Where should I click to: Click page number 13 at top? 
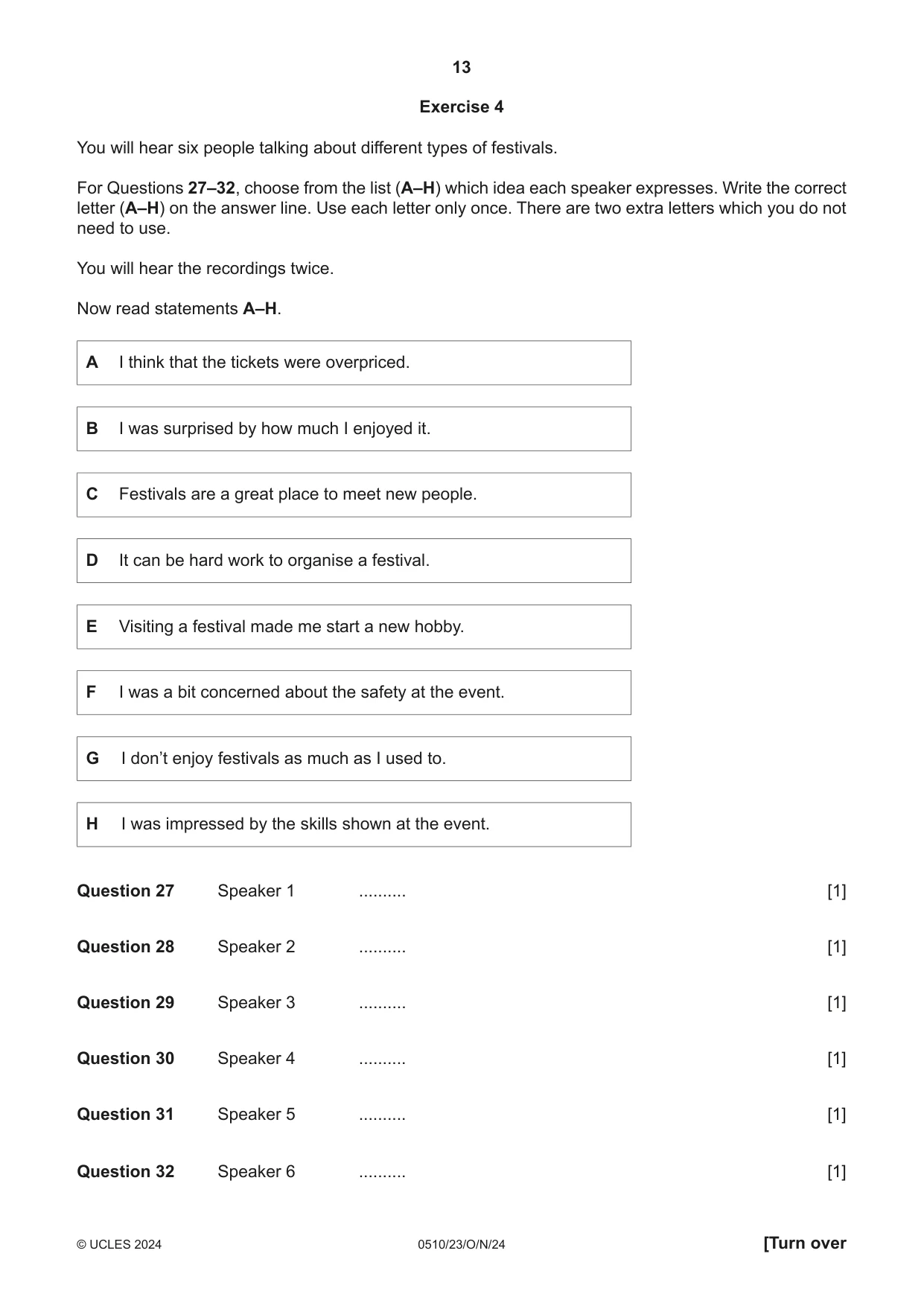(x=462, y=68)
